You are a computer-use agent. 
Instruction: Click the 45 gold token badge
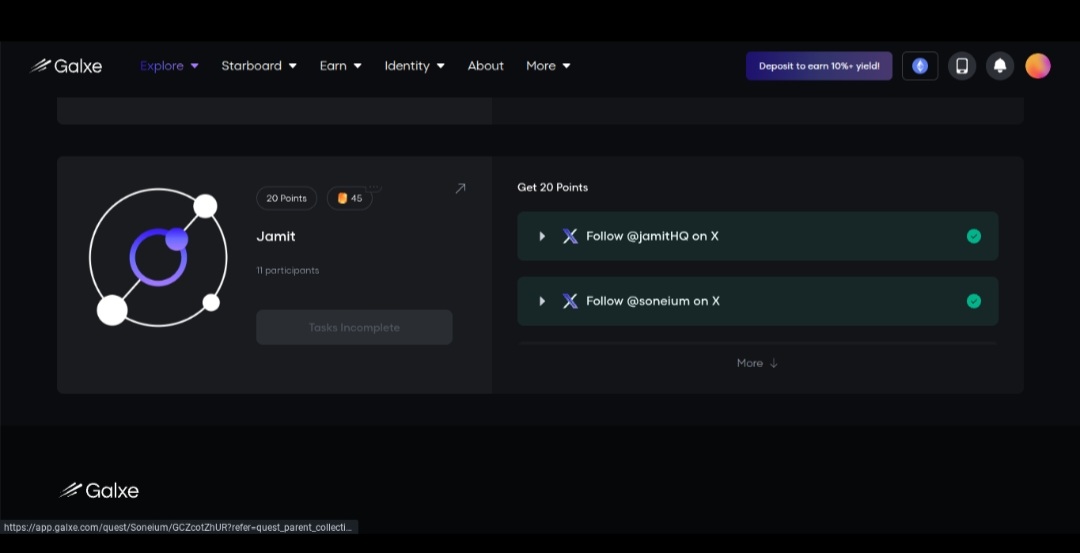pyautogui.click(x=350, y=198)
